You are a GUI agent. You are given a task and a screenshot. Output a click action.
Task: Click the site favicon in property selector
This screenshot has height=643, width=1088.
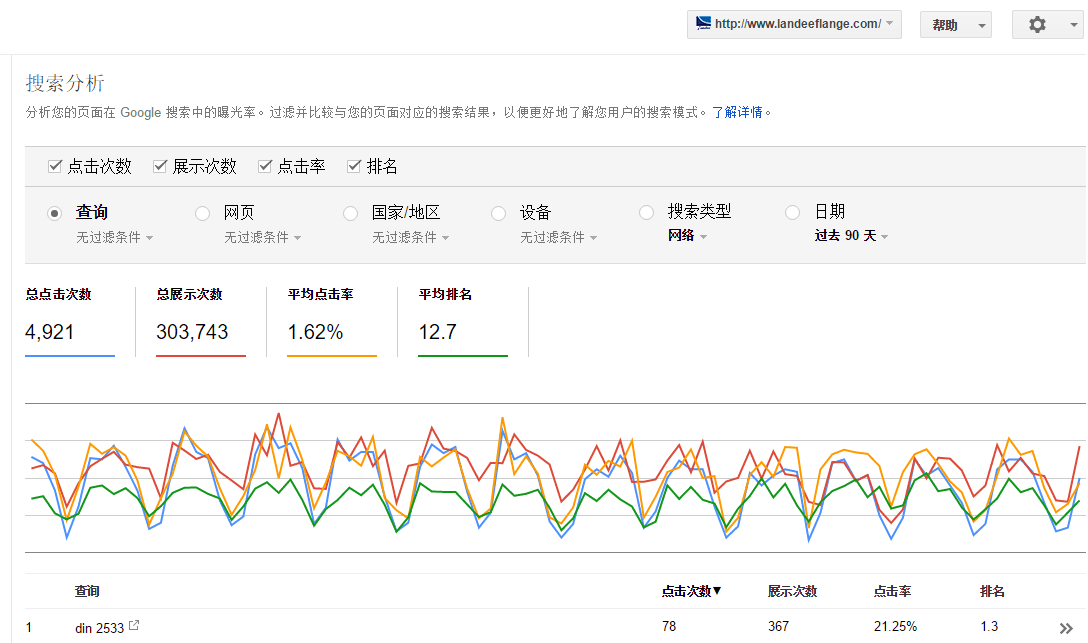click(x=703, y=23)
